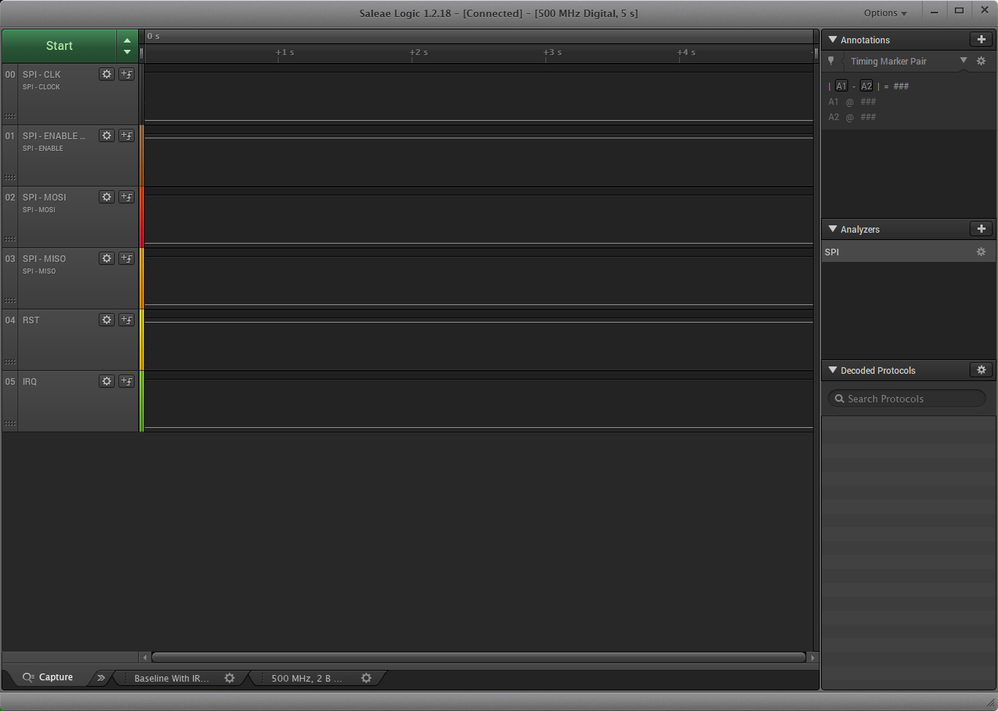Click the red SPI - MOSI color bar

[x=141, y=217]
